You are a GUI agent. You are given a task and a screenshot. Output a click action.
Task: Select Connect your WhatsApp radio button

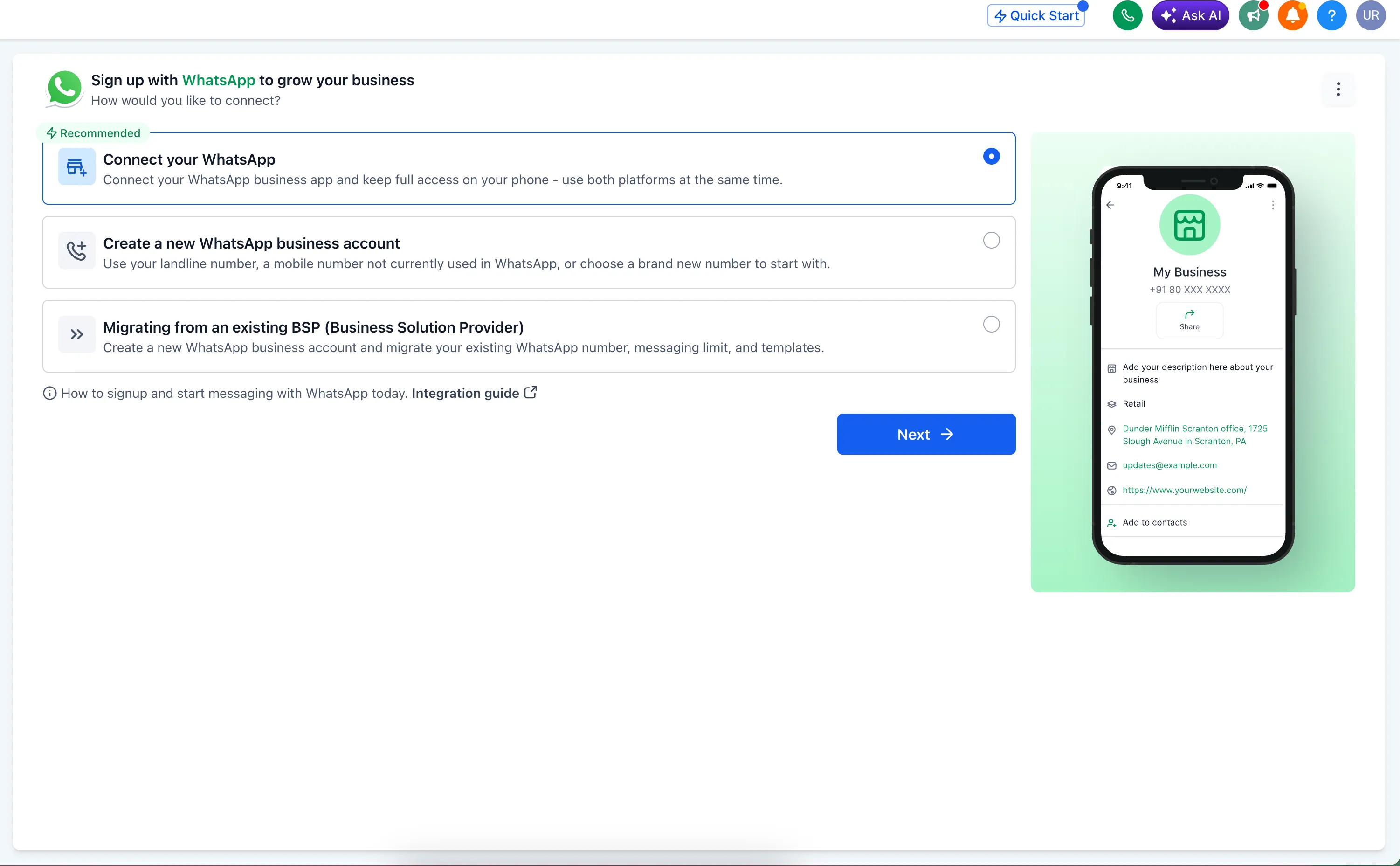point(991,156)
